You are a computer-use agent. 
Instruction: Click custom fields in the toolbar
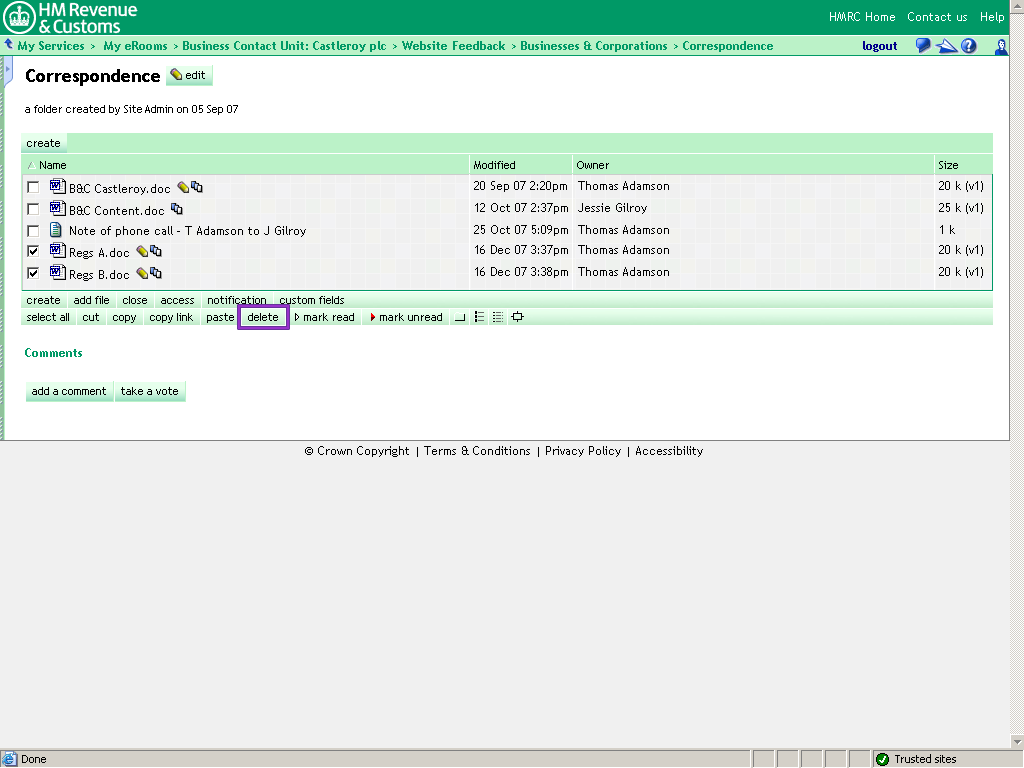[311, 300]
